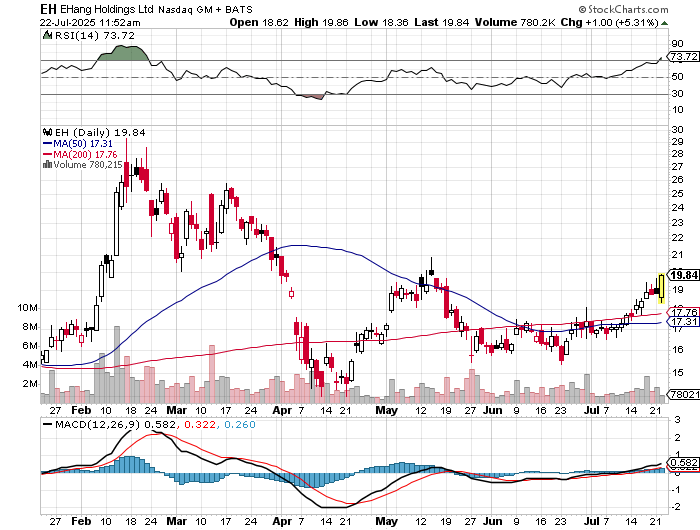This screenshot has width=700, height=530.
Task: Open the StockCharts.com copyright link
Action: click(623, 9)
